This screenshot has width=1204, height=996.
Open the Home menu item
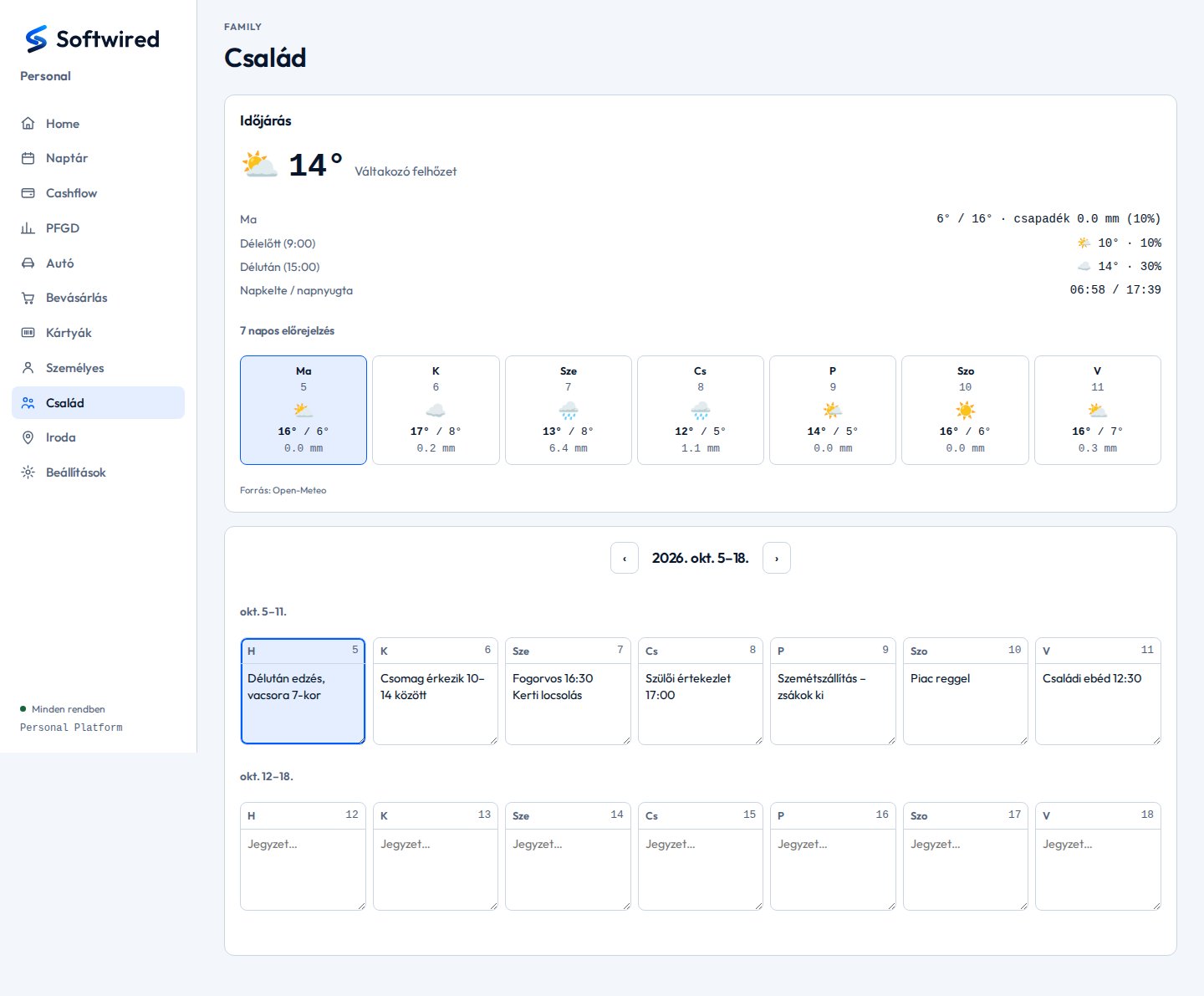[x=98, y=124]
